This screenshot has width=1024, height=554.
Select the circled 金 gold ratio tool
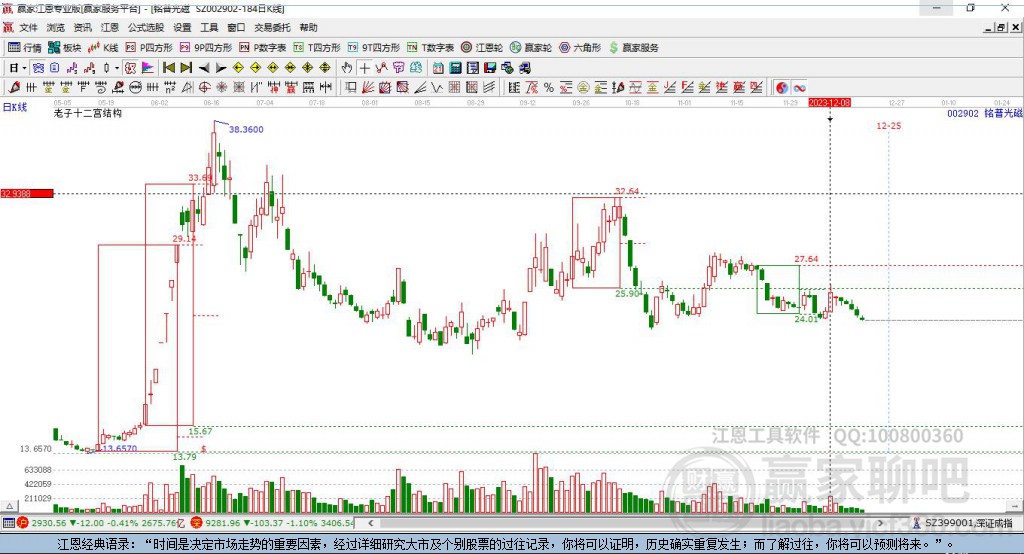[x=583, y=88]
